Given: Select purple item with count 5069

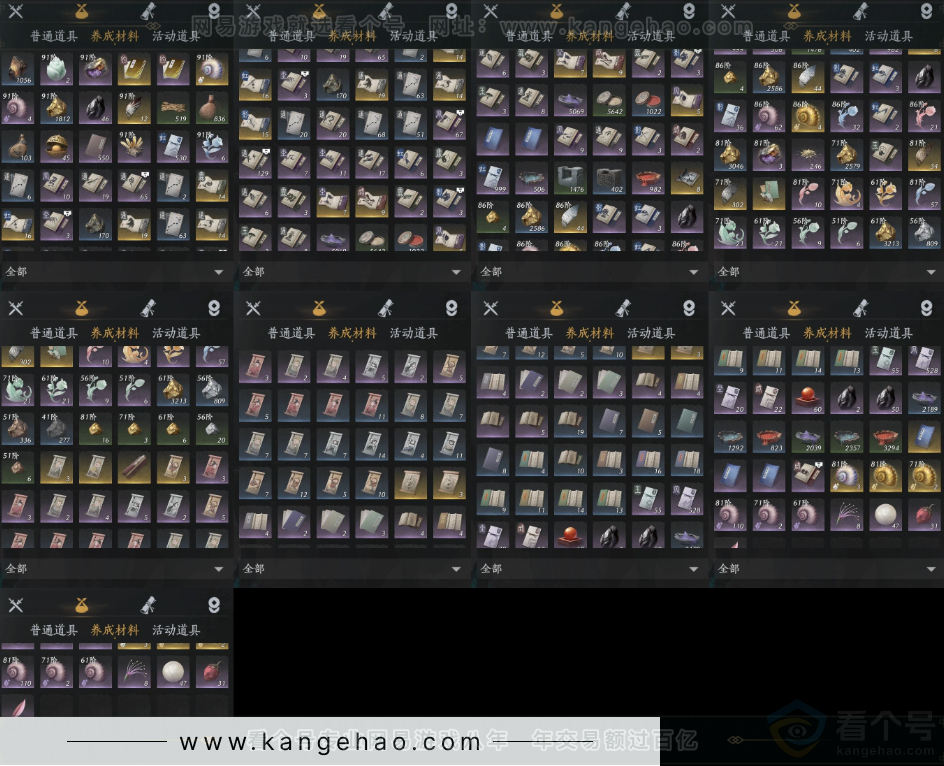Looking at the screenshot, I should [570, 100].
